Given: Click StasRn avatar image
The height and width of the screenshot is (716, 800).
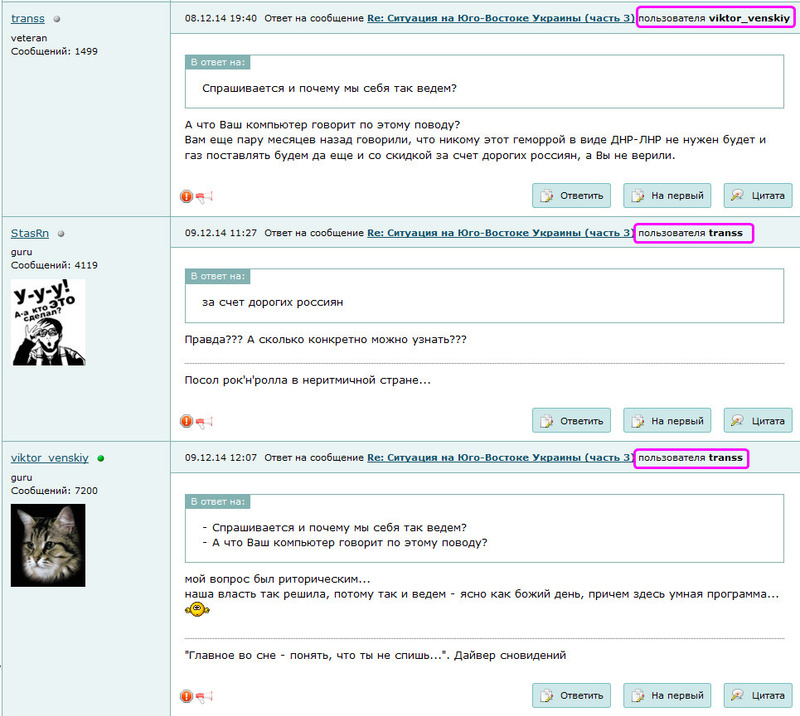Looking at the screenshot, I should (x=48, y=322).
